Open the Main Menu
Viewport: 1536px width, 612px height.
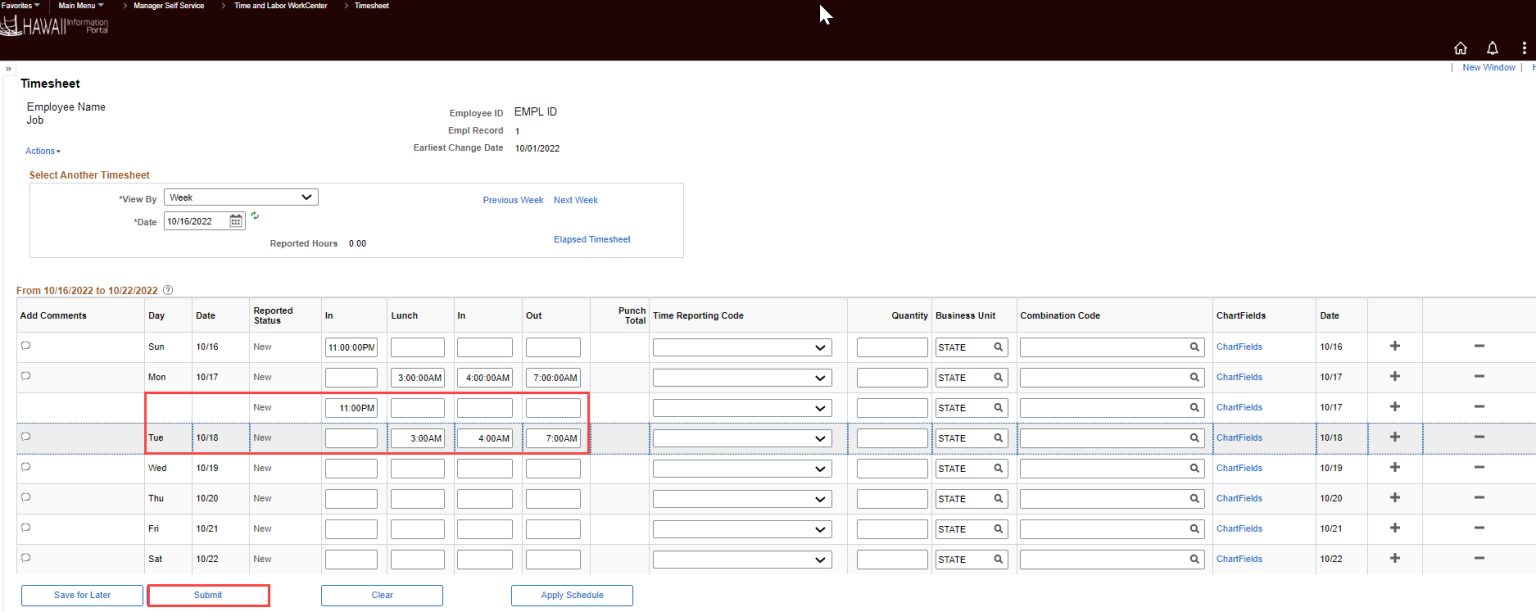(79, 5)
